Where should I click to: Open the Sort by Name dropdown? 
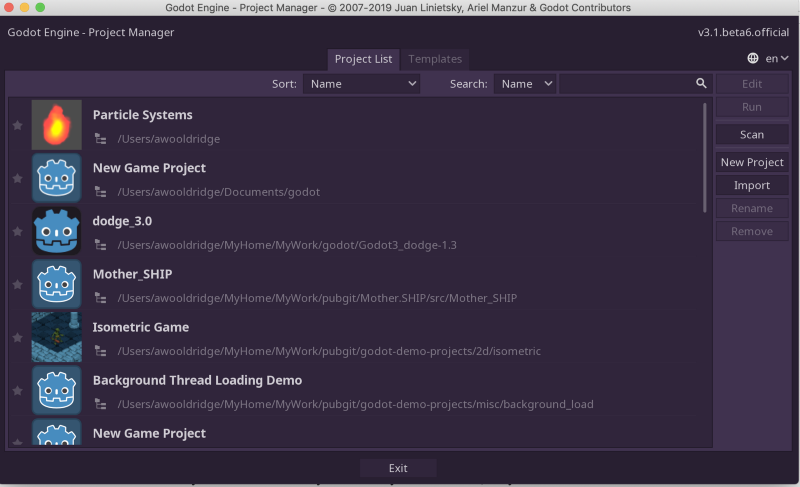pos(361,84)
